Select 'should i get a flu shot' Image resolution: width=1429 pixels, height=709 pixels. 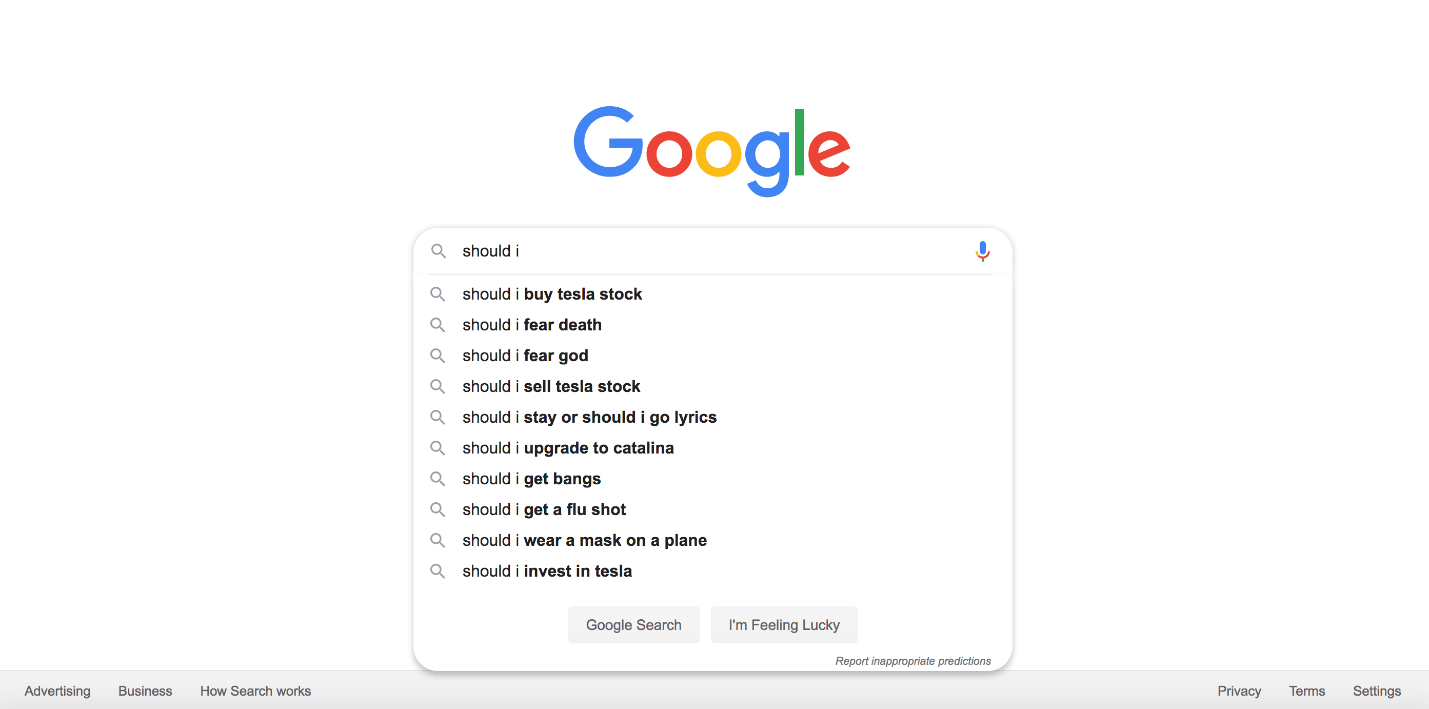pyautogui.click(x=544, y=510)
